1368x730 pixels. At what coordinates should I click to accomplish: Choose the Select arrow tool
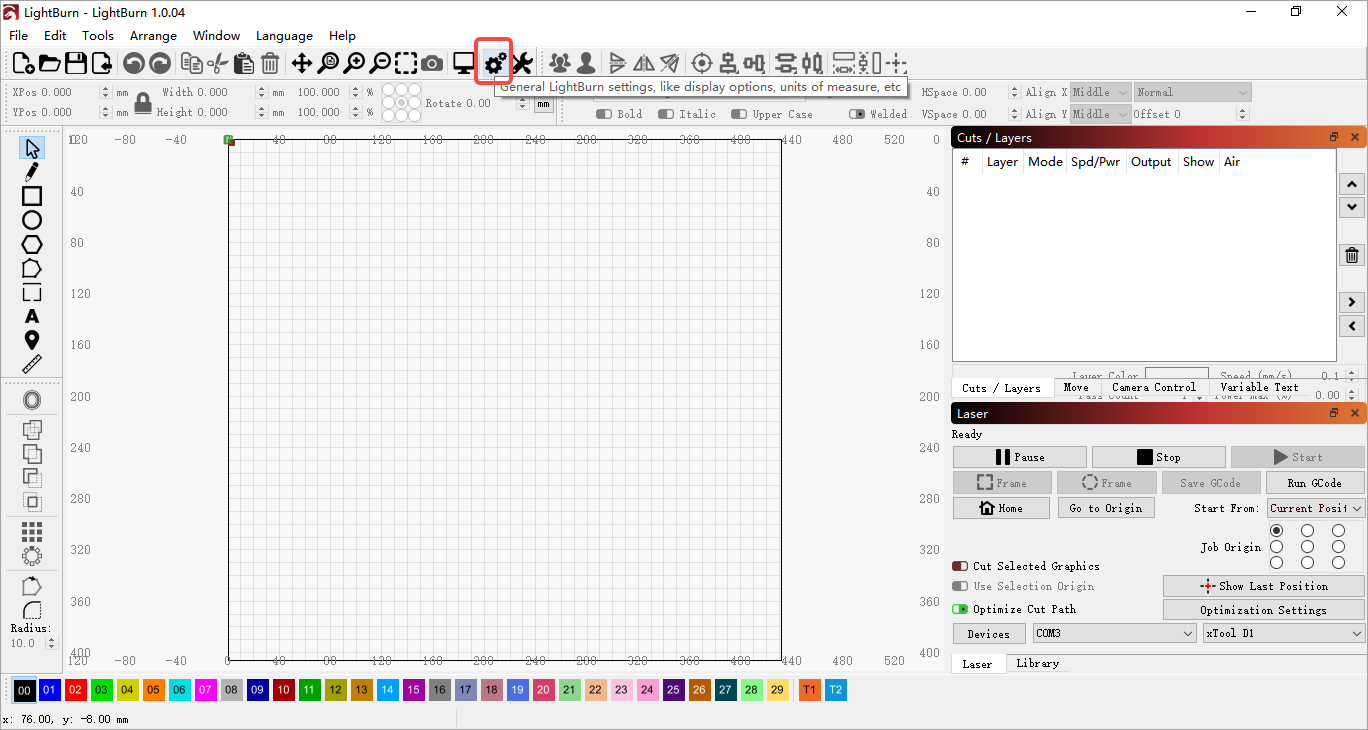(x=32, y=149)
